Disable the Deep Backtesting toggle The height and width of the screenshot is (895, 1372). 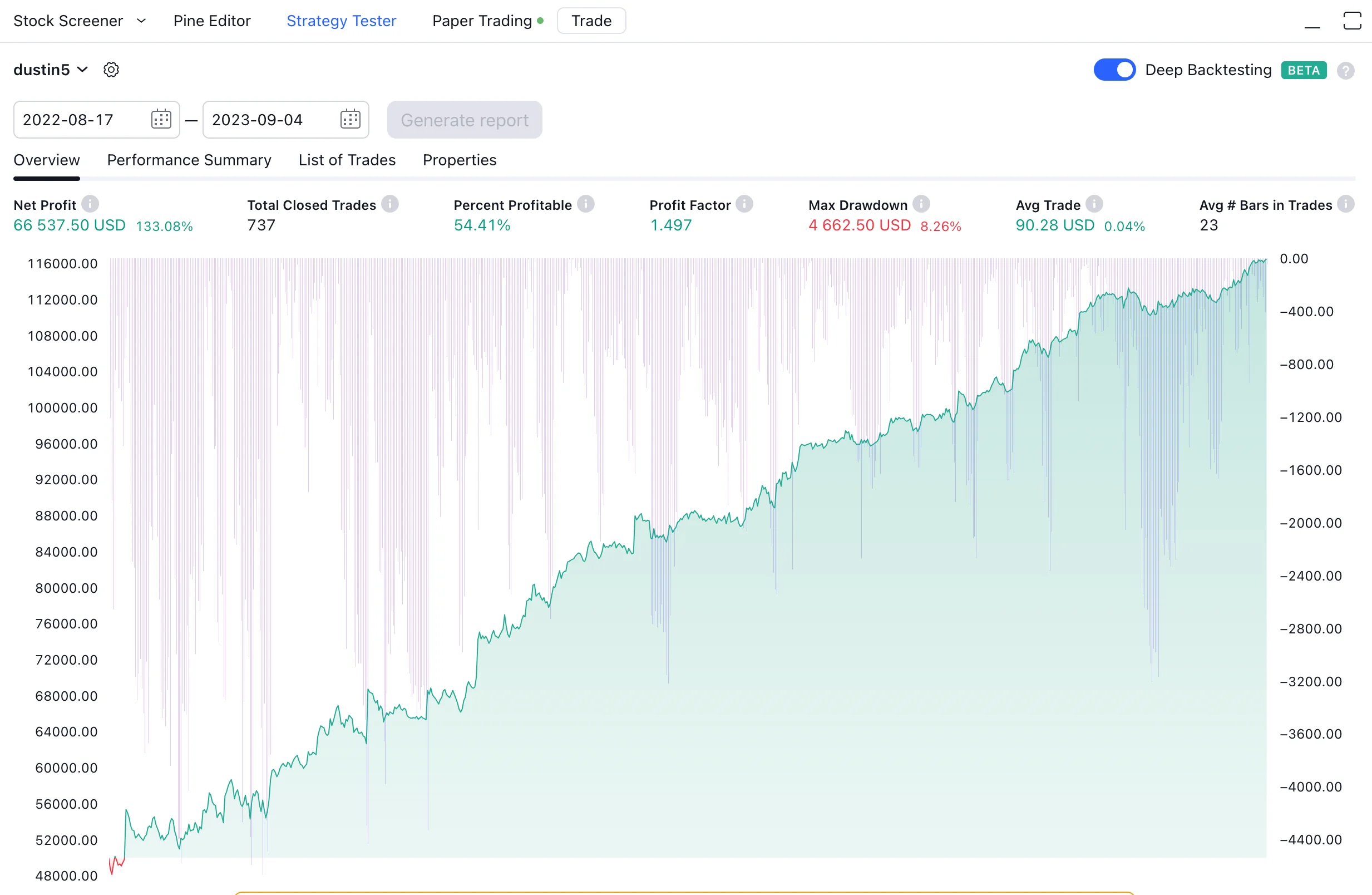click(x=1114, y=70)
